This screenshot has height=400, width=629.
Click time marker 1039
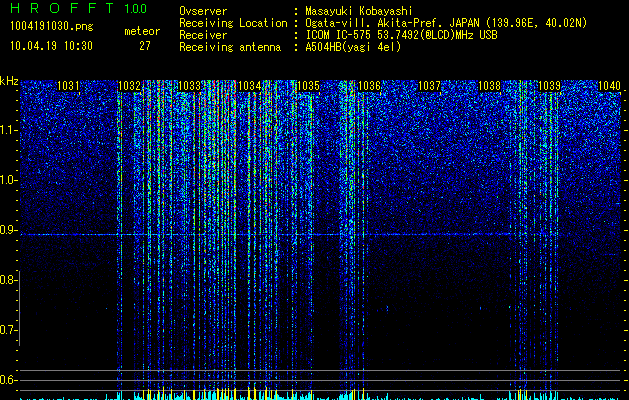[549, 85]
